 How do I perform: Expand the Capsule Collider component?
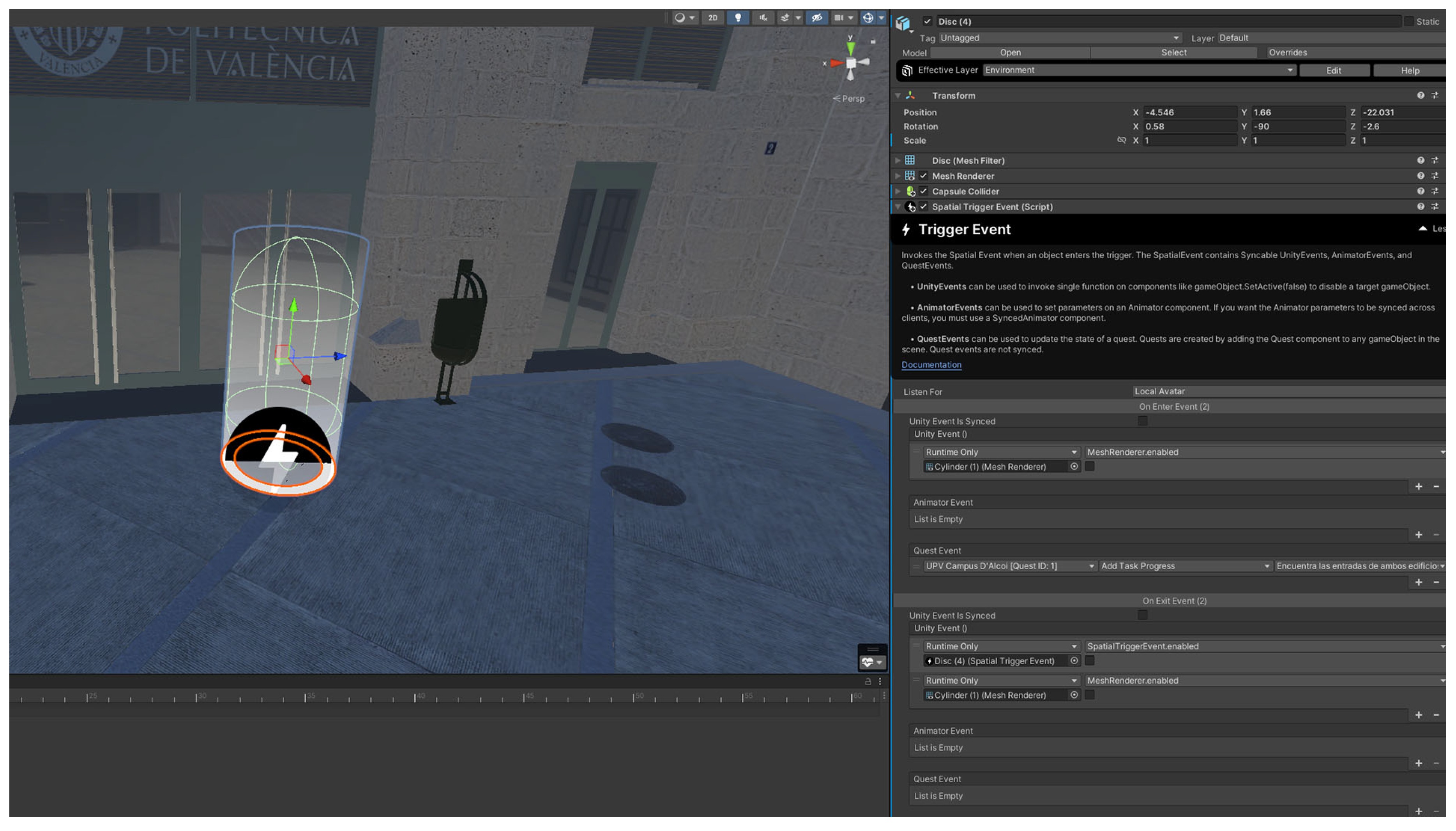[898, 191]
